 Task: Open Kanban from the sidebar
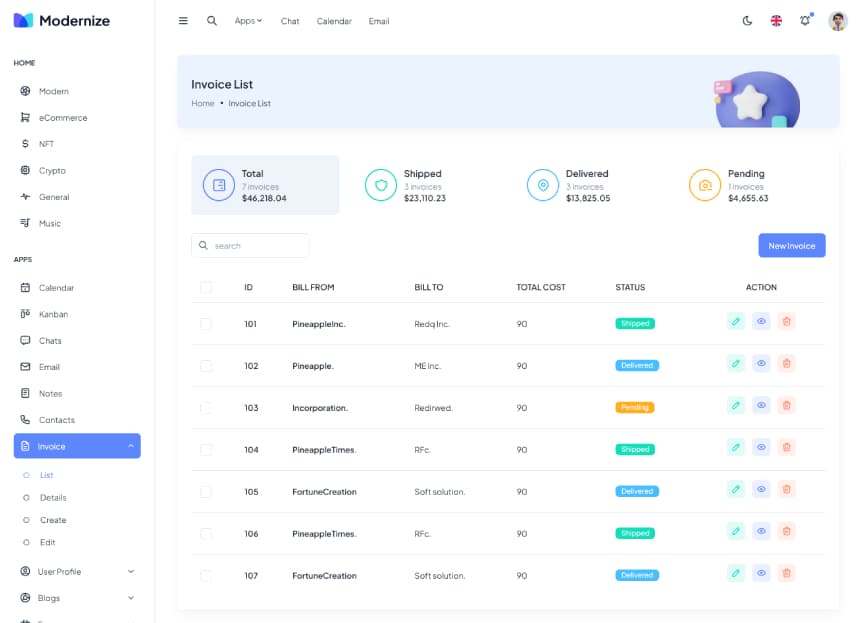point(53,314)
